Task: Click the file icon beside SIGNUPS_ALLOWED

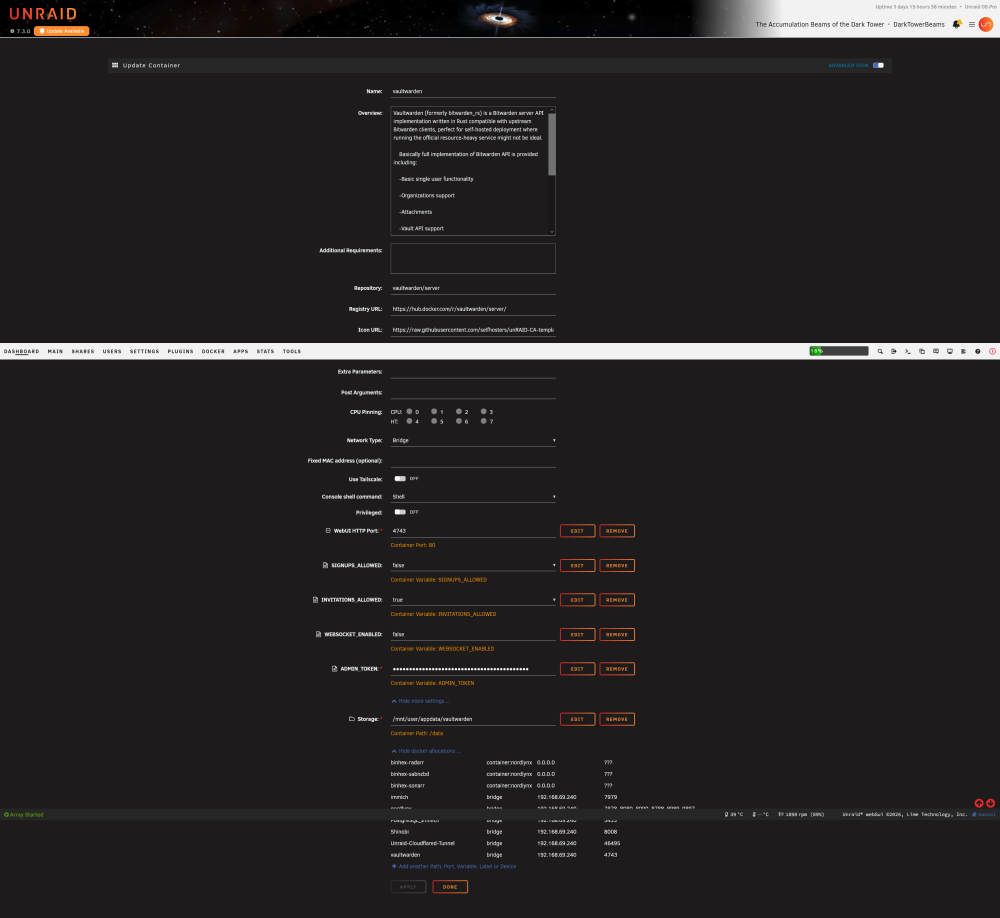Action: tap(325, 565)
